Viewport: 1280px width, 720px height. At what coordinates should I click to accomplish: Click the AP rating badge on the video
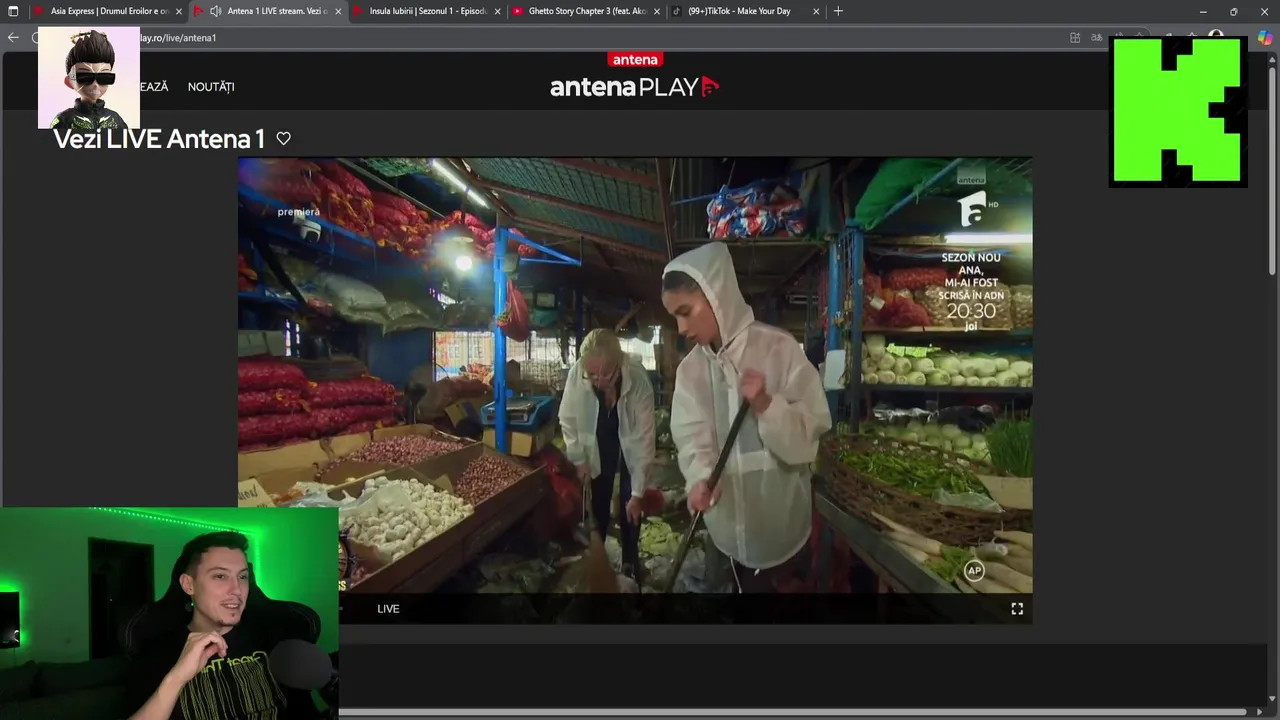tap(974, 571)
